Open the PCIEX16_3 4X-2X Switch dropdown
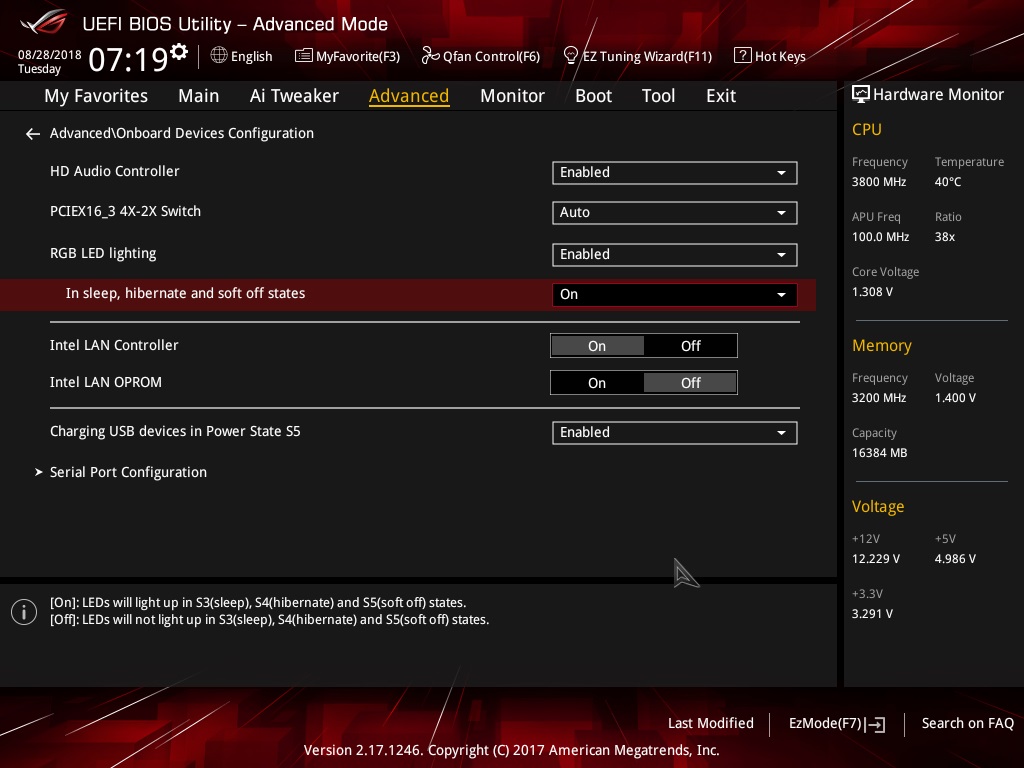 [675, 212]
